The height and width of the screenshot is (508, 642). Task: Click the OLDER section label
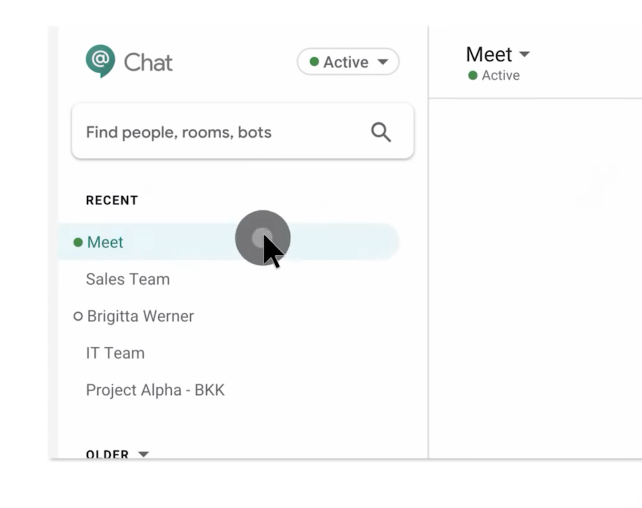pos(107,454)
